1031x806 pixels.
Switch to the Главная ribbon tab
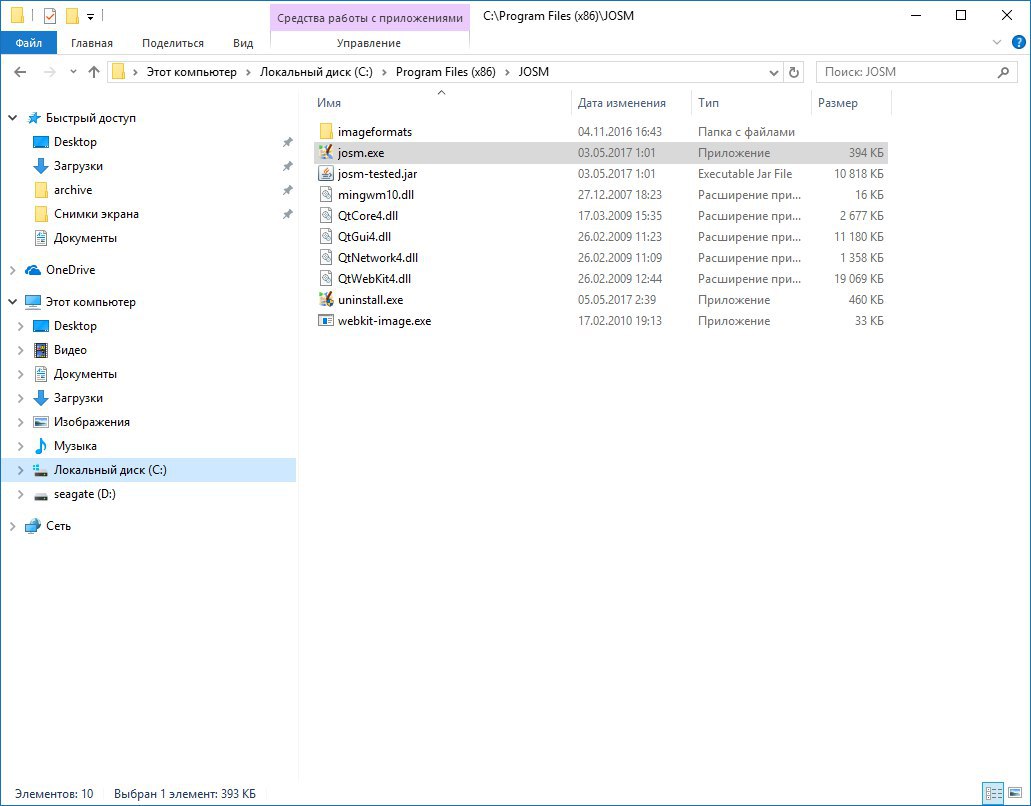pos(92,43)
